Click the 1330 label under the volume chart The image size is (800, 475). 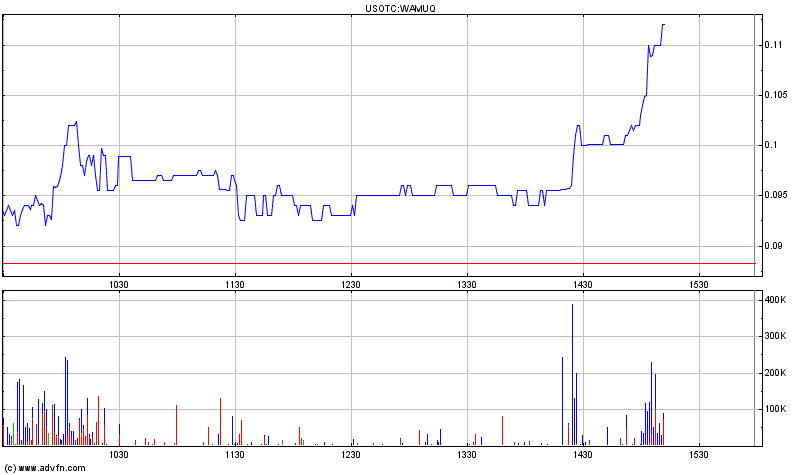click(x=467, y=455)
